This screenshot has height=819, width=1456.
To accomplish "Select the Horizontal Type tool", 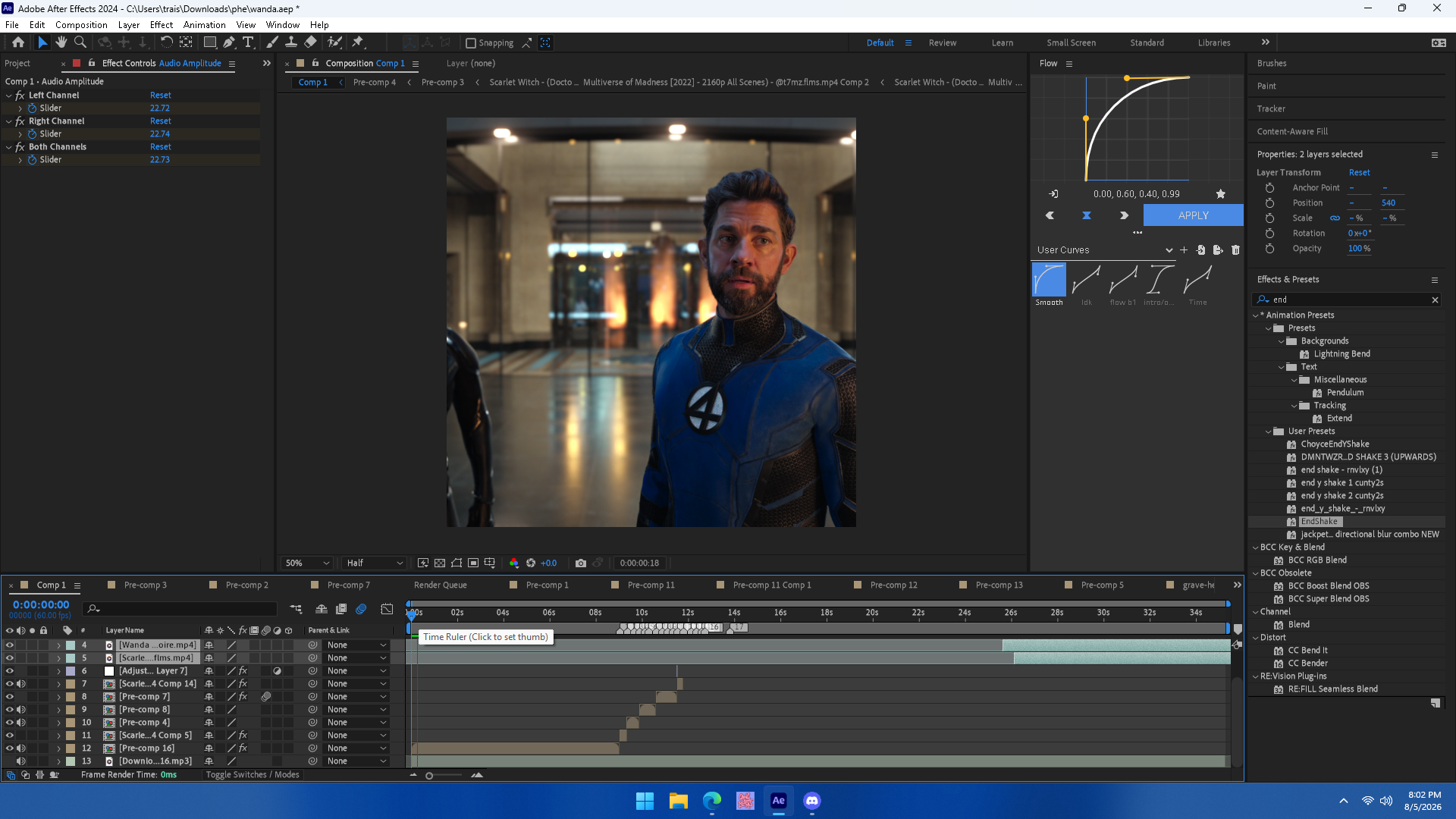I will click(248, 42).
